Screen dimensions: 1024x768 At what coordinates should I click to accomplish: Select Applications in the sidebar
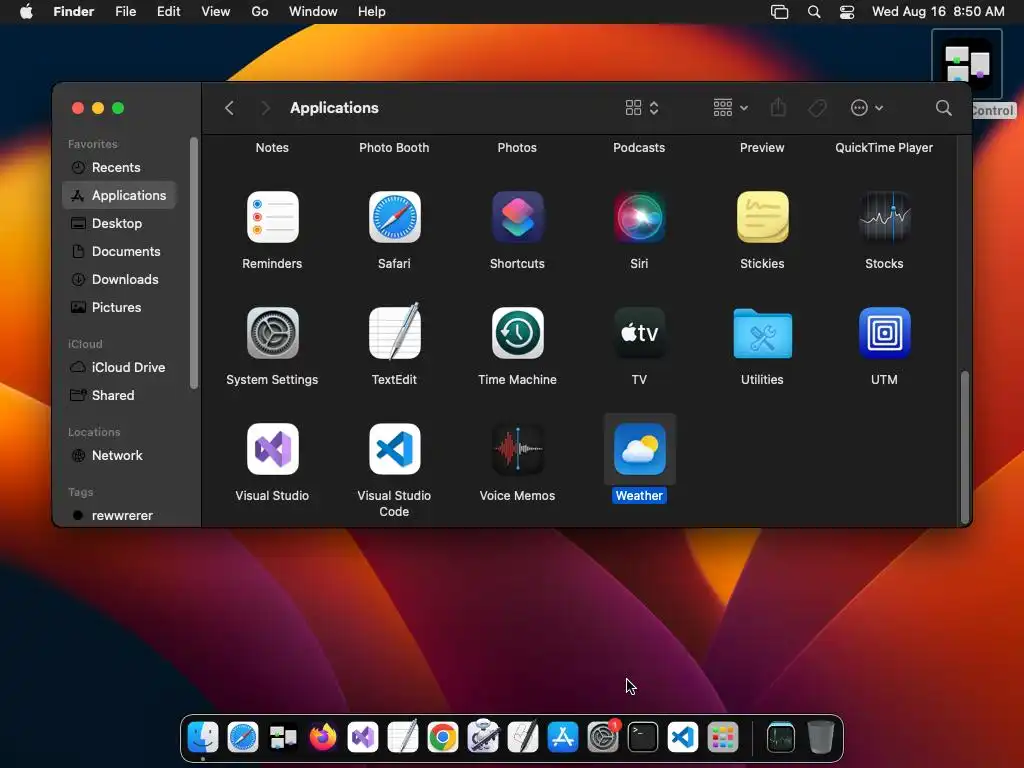(119, 195)
